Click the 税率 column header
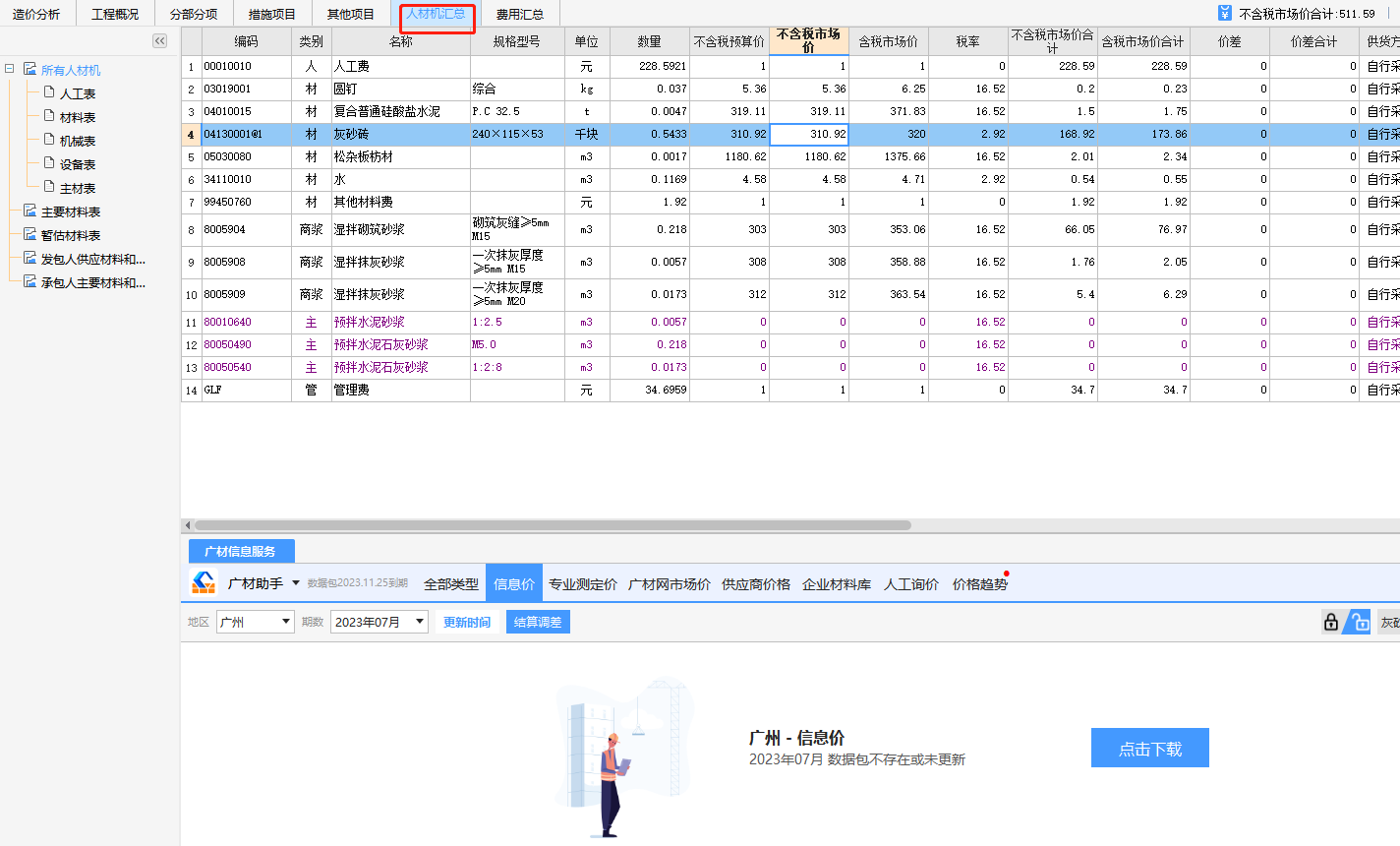This screenshot has width=1400, height=846. (x=968, y=41)
